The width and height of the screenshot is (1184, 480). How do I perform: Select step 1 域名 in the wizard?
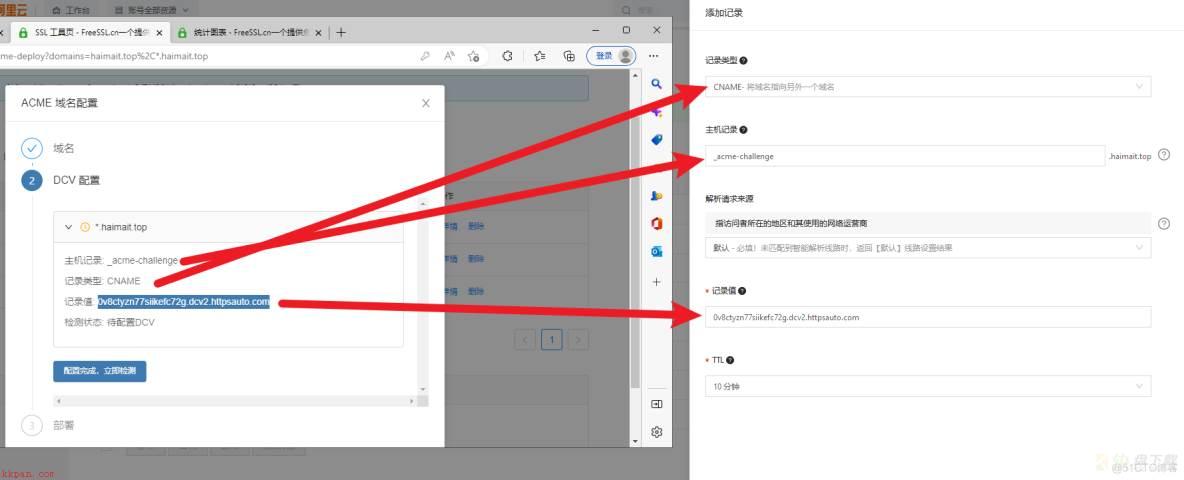(48, 149)
